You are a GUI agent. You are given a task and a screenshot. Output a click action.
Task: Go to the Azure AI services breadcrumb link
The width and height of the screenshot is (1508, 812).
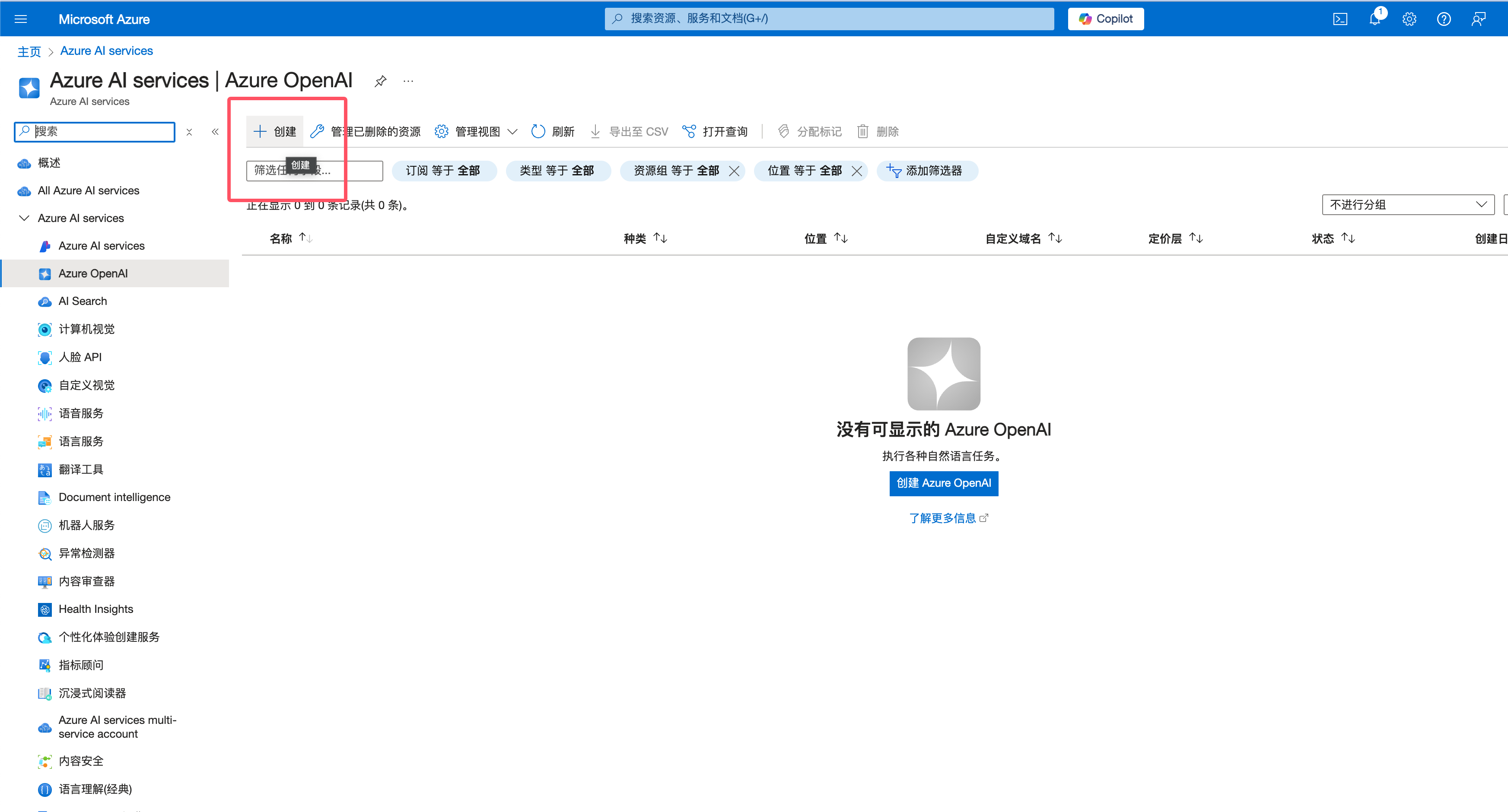pos(107,51)
